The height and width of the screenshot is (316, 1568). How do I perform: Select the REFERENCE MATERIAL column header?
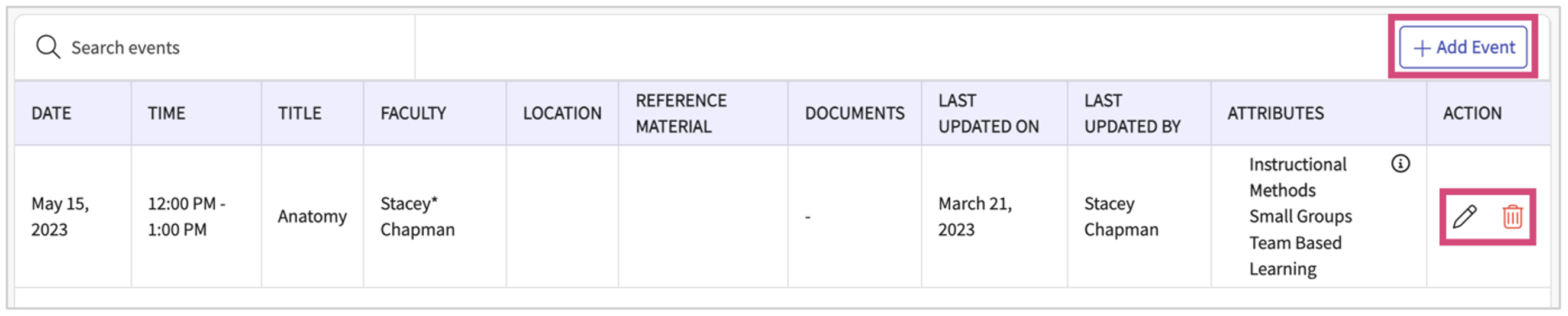tap(681, 113)
